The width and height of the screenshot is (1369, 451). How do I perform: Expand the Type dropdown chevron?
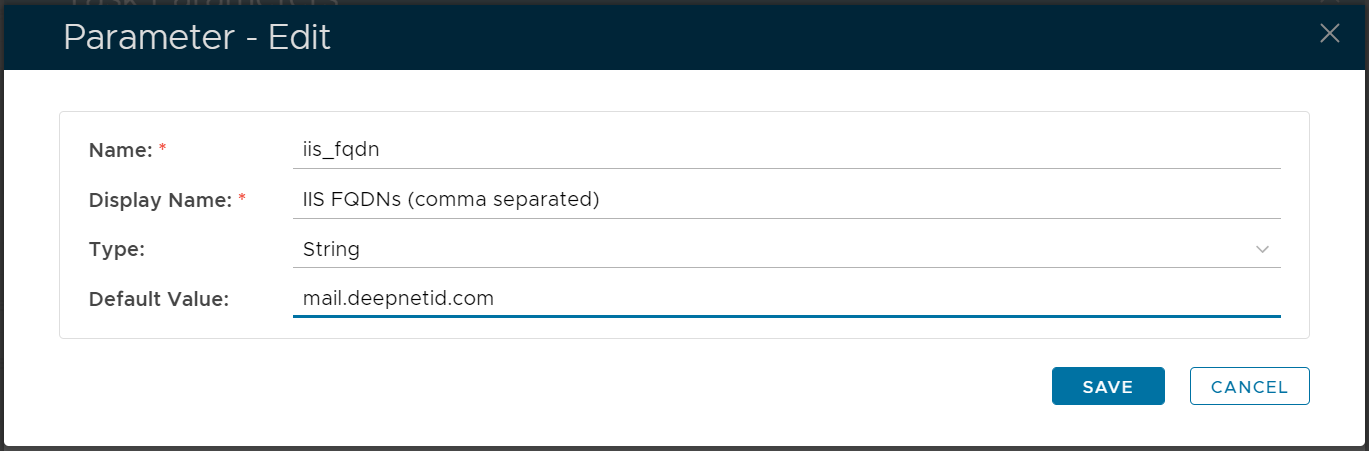click(x=1262, y=249)
